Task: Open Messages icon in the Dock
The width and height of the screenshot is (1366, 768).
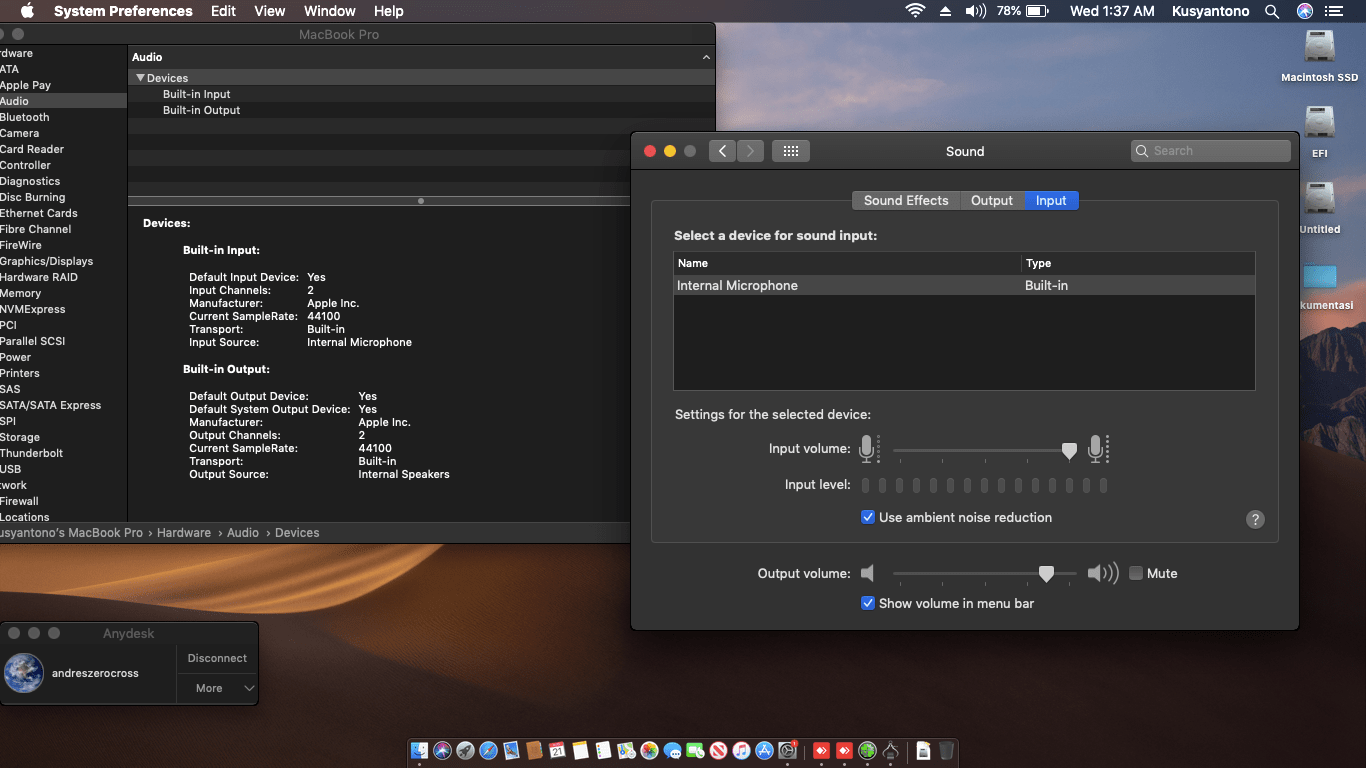Action: click(673, 750)
